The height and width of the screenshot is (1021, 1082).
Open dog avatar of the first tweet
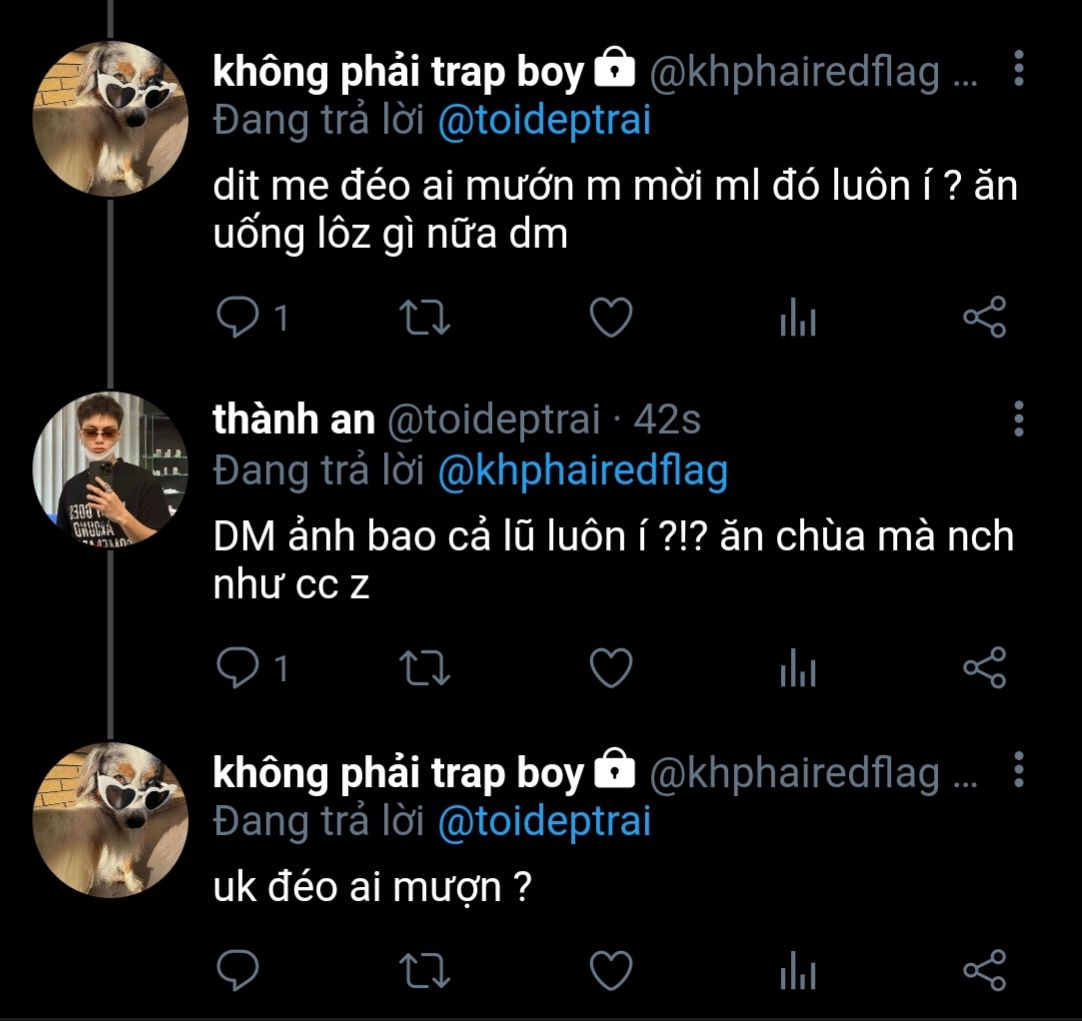(x=111, y=119)
